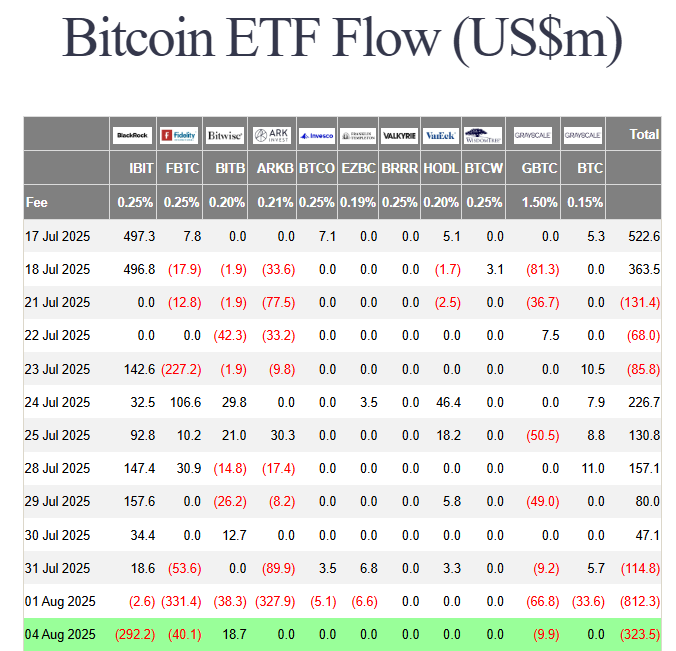Click the ARKB ticker header
Screen dimensions: 676x651
[275, 168]
